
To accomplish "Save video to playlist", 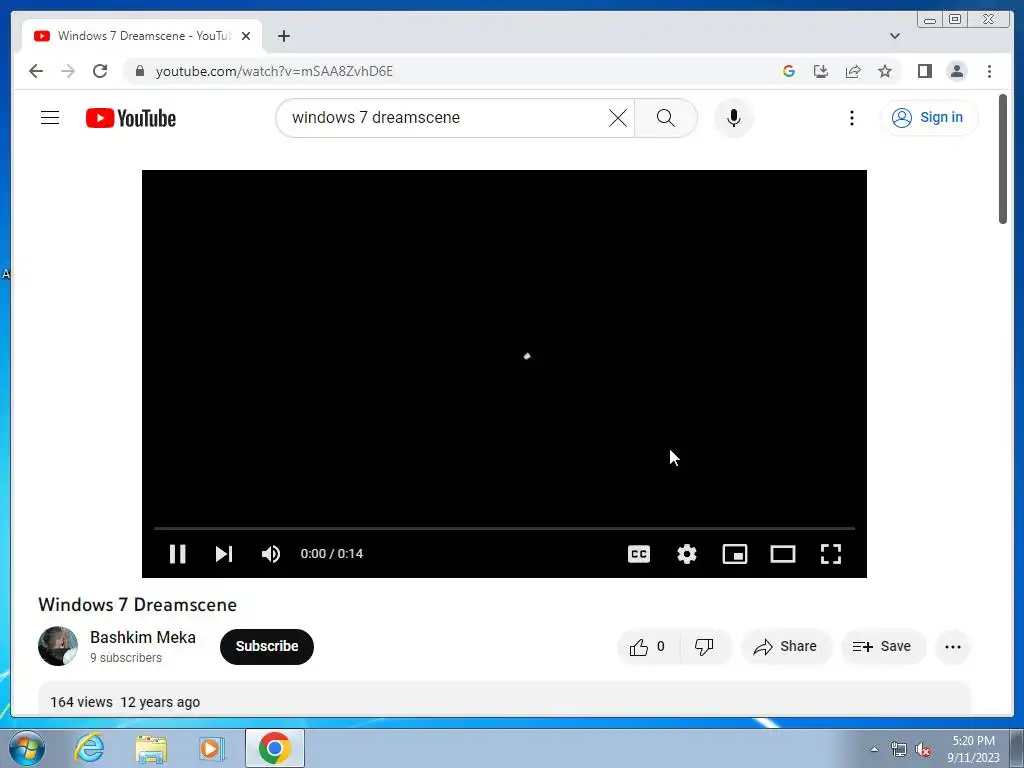I will (x=882, y=647).
